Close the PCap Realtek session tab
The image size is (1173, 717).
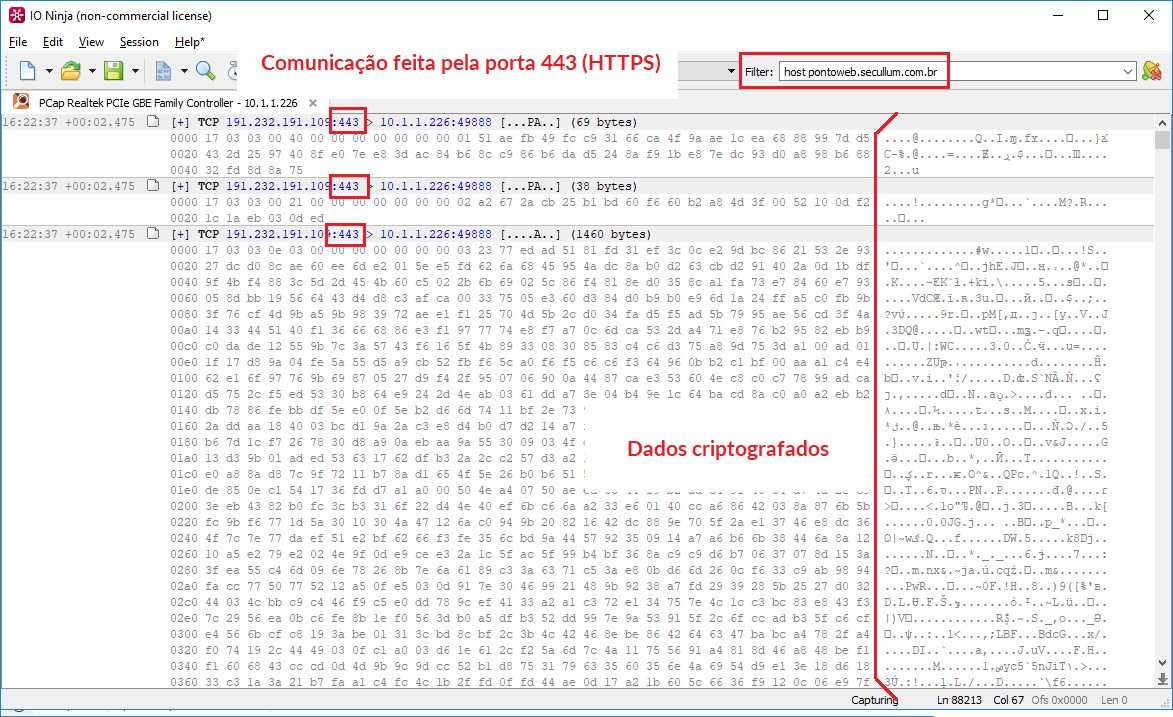[312, 103]
